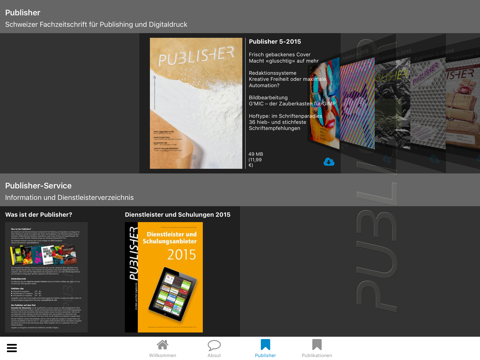Open the Publisher 5-2015 flour cover
Screen dimensions: 480x360
(x=196, y=103)
